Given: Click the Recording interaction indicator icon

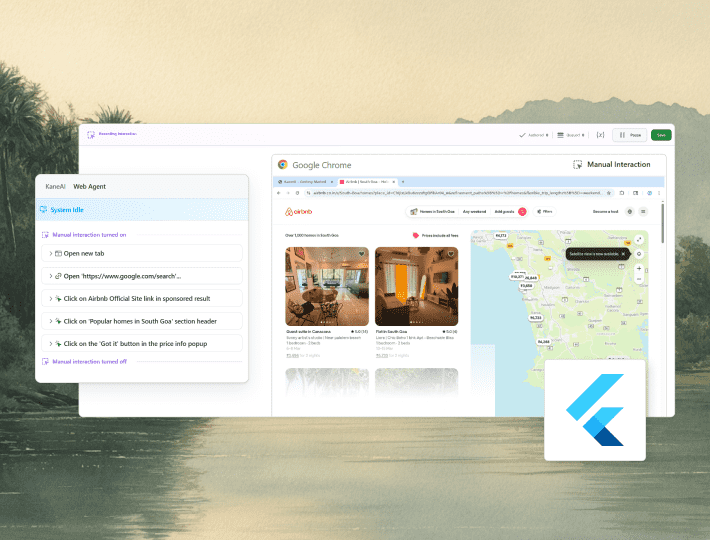Looking at the screenshot, I should click(x=91, y=134).
